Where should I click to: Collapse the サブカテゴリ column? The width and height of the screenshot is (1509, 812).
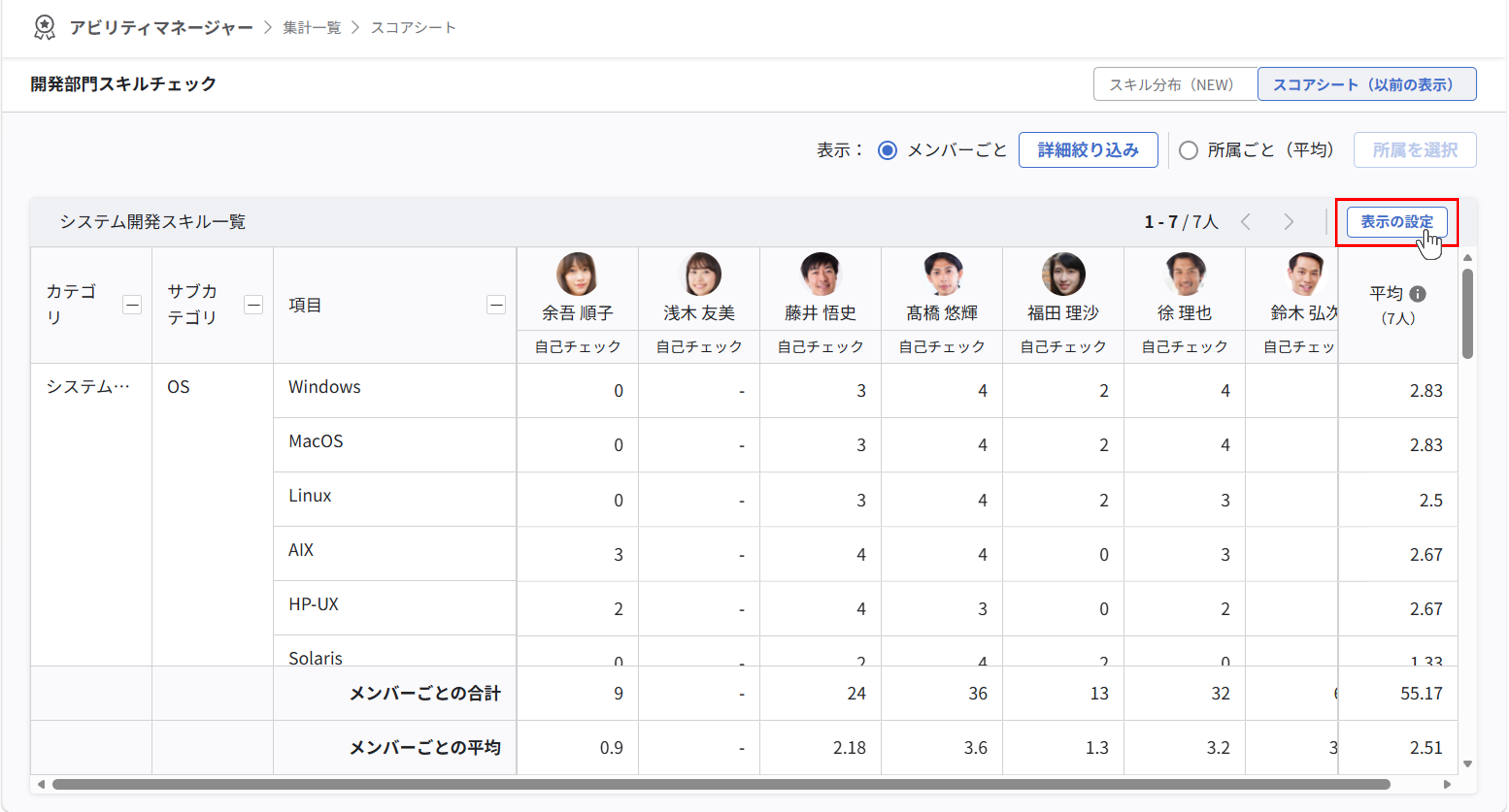pyautogui.click(x=253, y=305)
